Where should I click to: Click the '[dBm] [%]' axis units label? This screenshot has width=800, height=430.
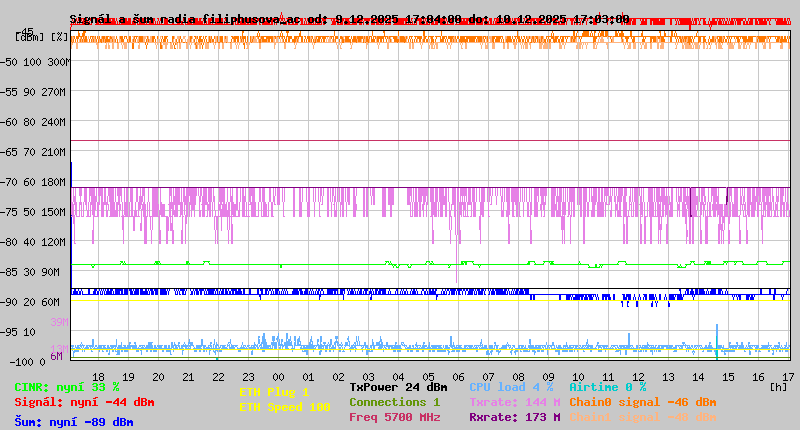pos(41,37)
